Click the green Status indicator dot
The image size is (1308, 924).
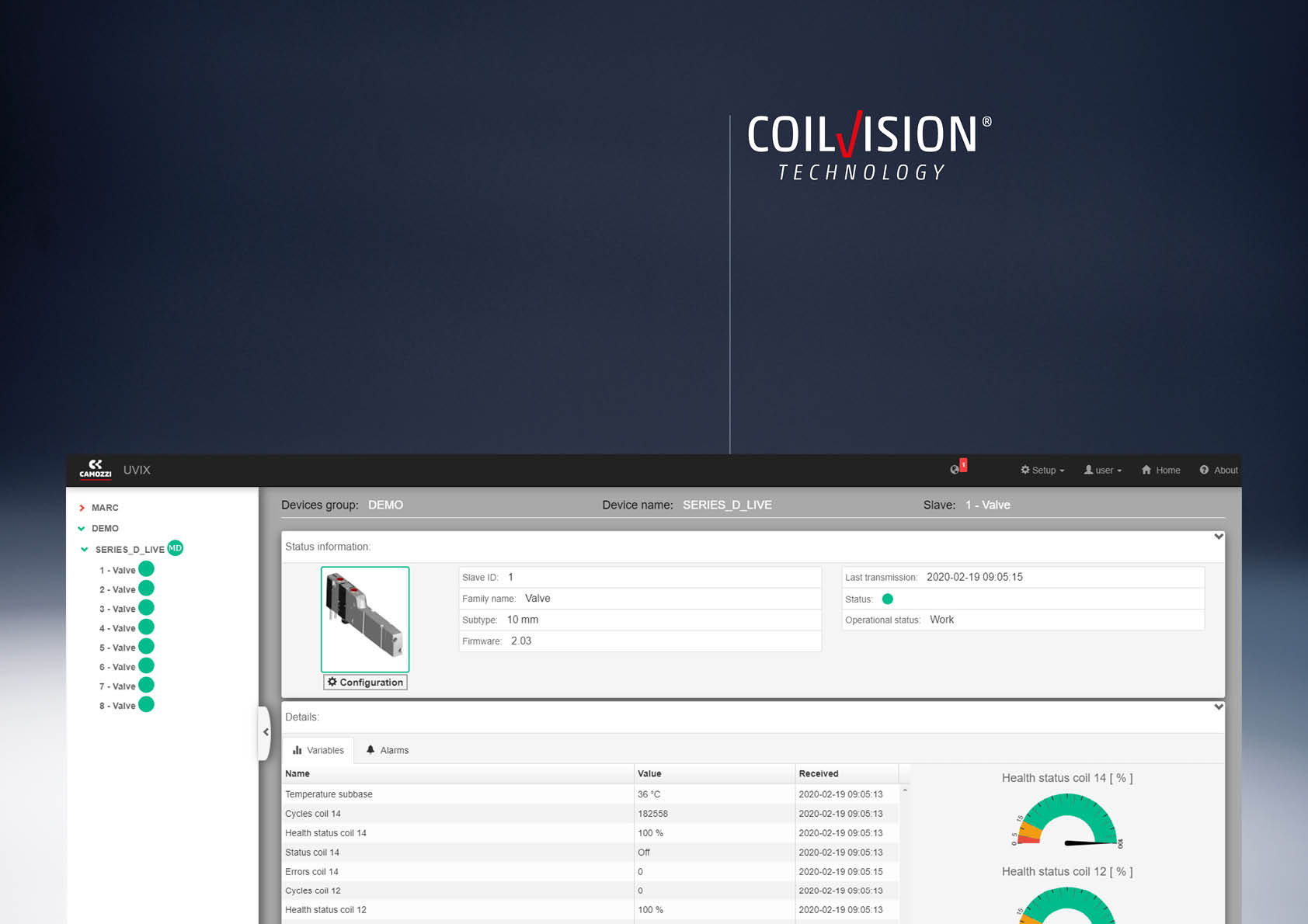(x=888, y=599)
